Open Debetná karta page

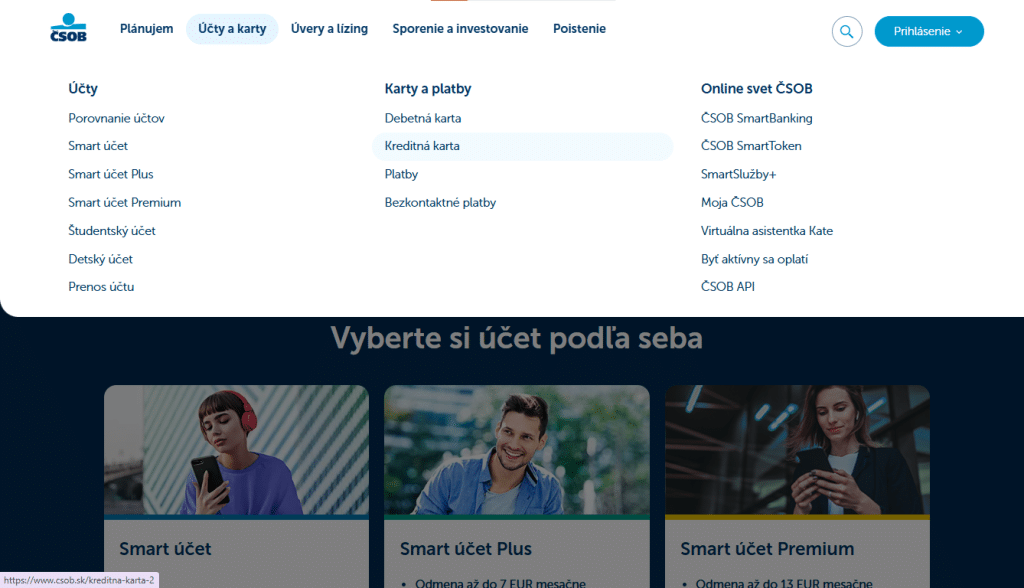(x=423, y=118)
